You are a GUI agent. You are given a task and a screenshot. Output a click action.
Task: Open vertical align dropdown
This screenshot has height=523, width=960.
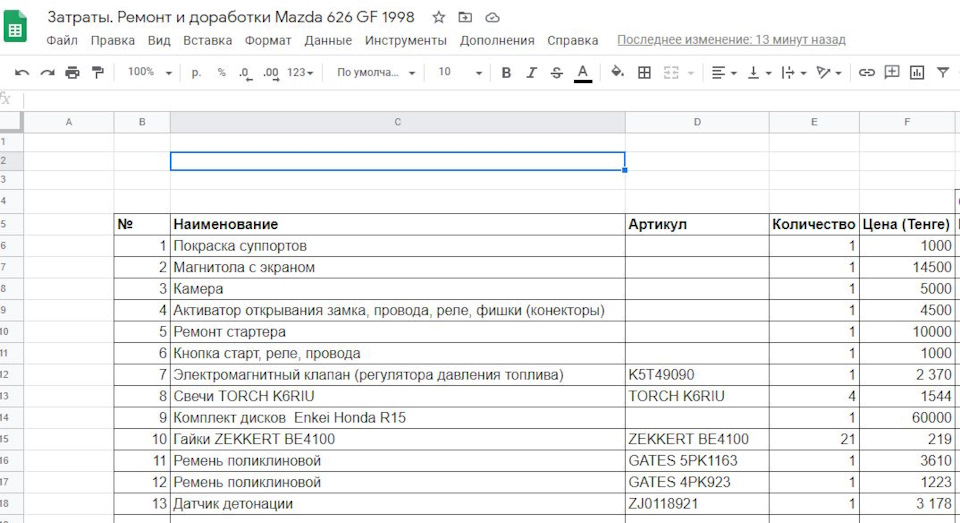[x=760, y=73]
